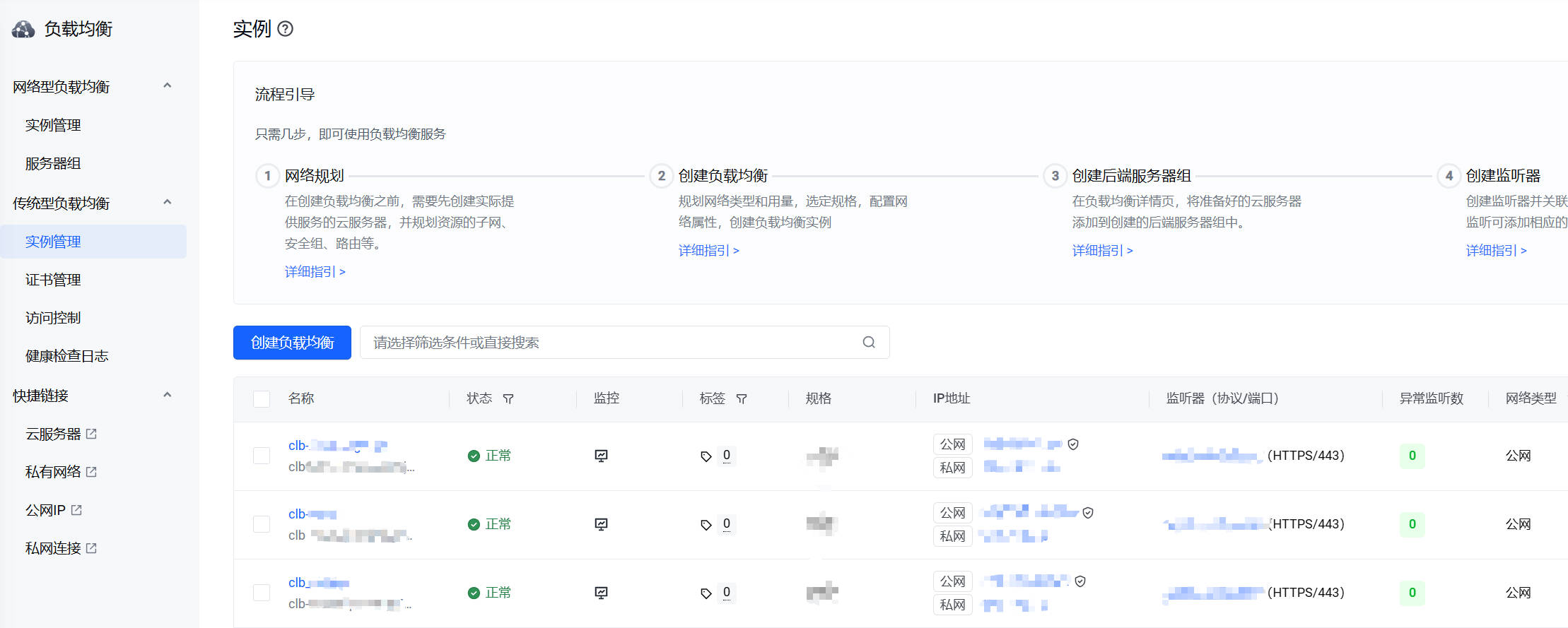Click external link icon next to 云服务器

91,434
